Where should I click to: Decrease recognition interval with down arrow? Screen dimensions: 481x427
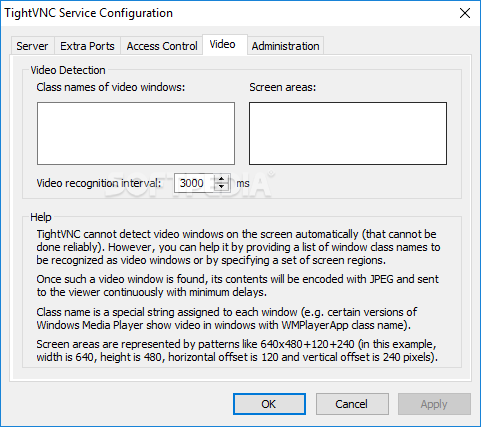[x=222, y=187]
